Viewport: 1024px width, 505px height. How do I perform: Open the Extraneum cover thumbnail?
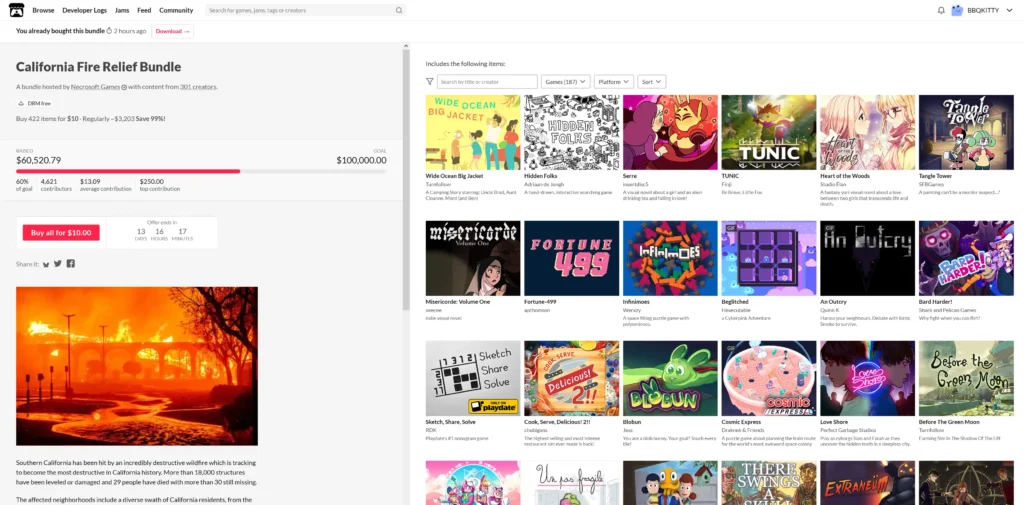tap(867, 483)
